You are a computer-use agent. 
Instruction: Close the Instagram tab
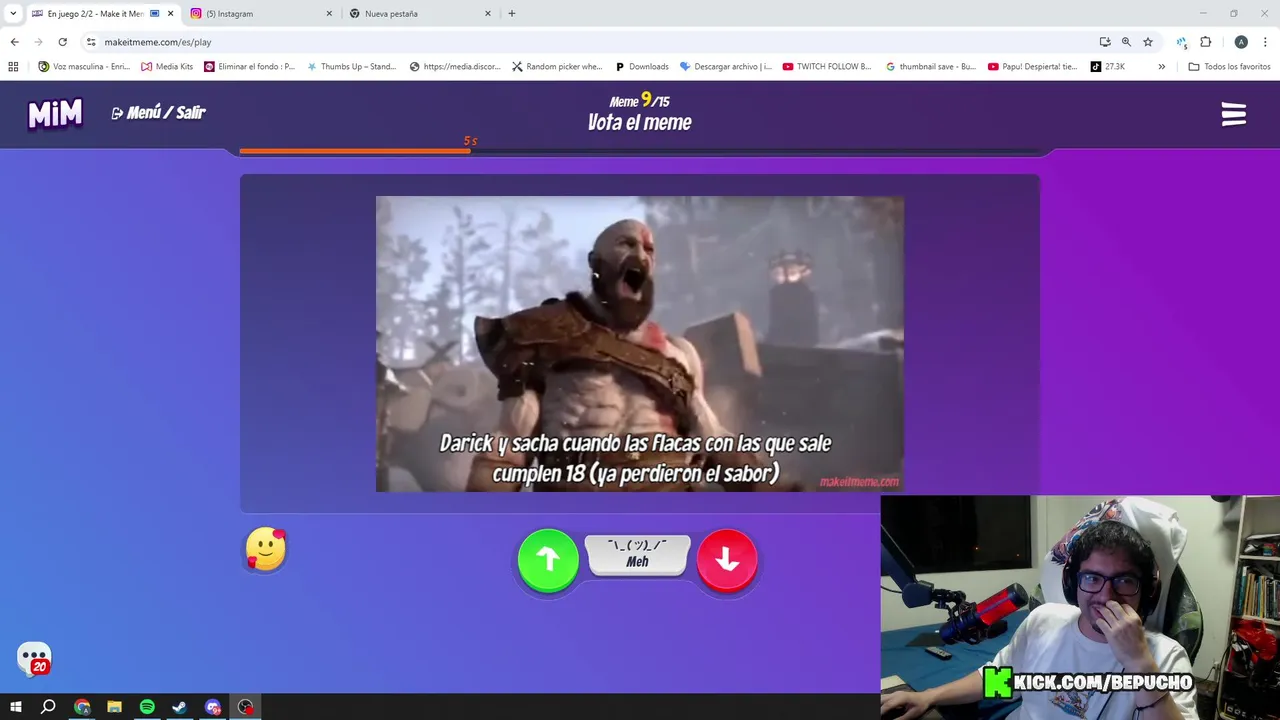[329, 14]
